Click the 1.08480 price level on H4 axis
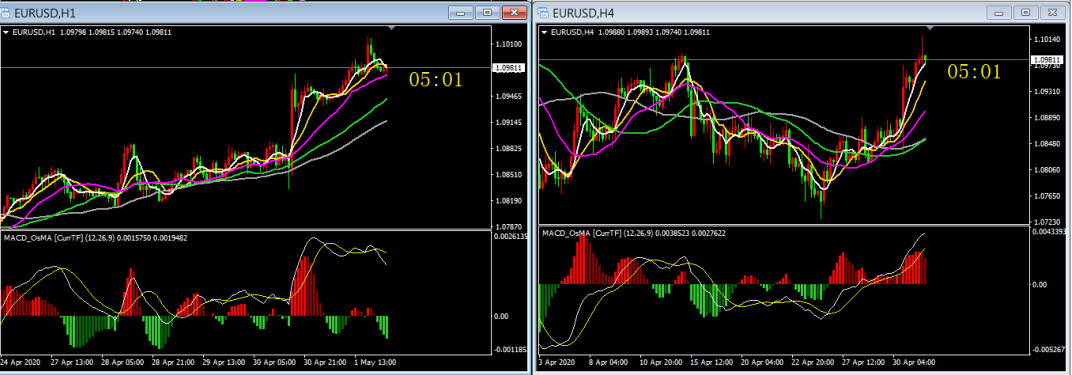 tap(1046, 144)
